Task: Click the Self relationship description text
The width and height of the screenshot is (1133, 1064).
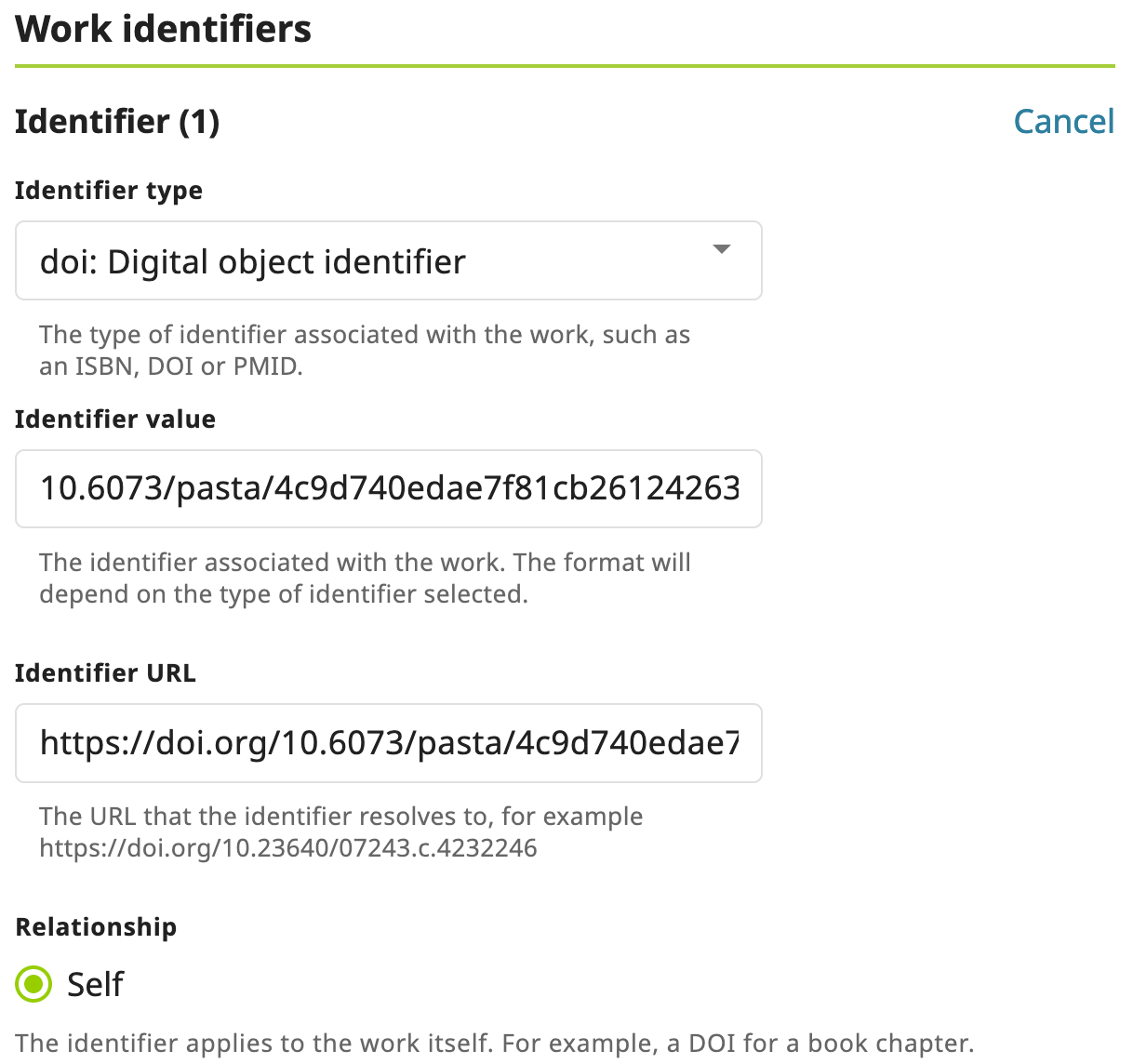Action: pos(495,1044)
